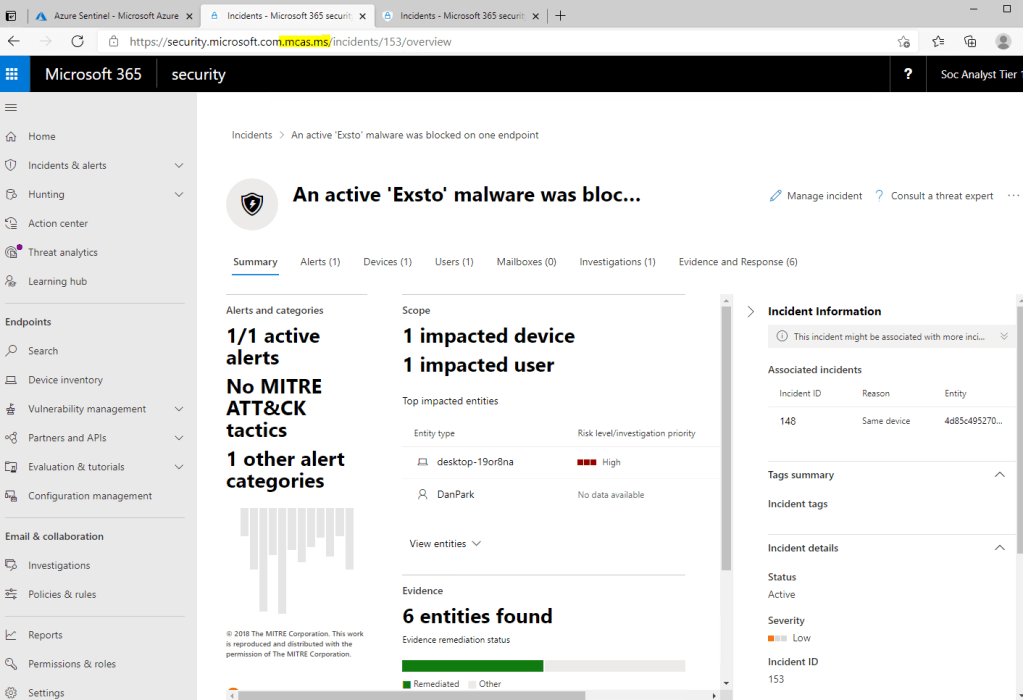Open Device inventory from sidebar
The height and width of the screenshot is (700, 1023).
[65, 380]
